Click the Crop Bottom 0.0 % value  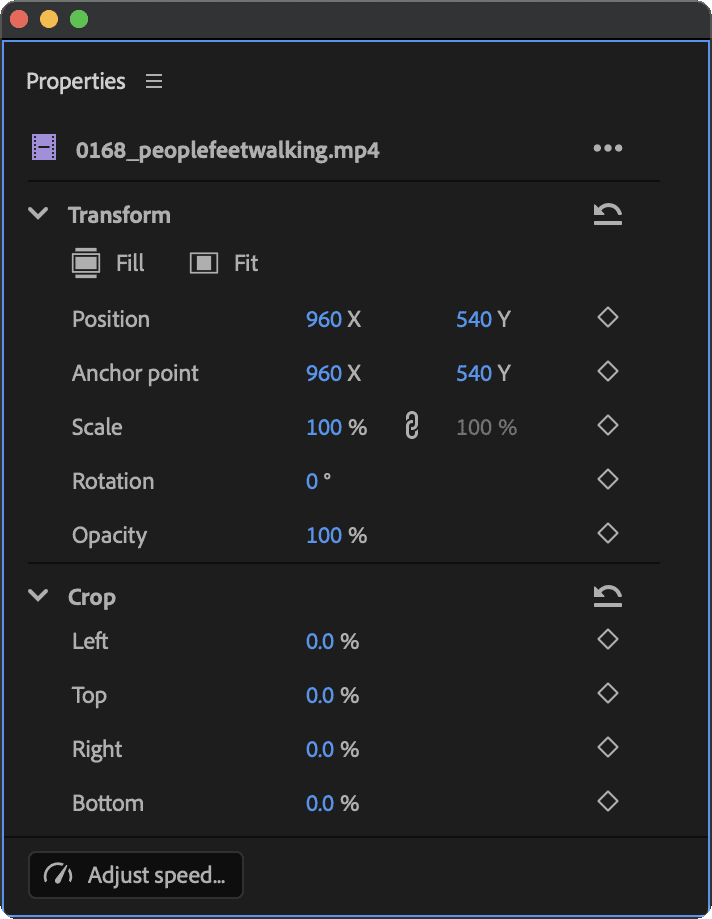click(x=332, y=803)
